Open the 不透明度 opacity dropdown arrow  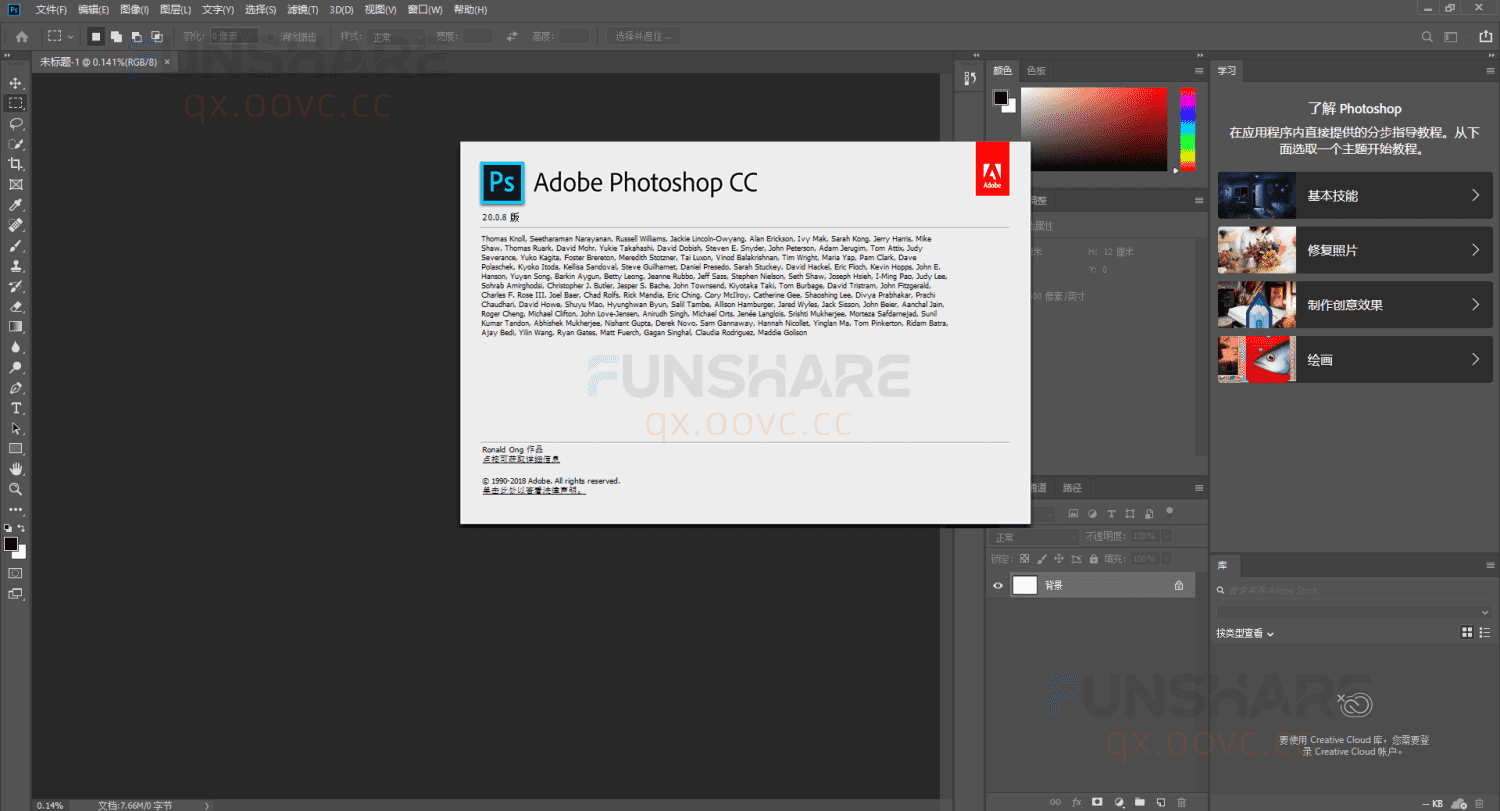coord(1166,537)
